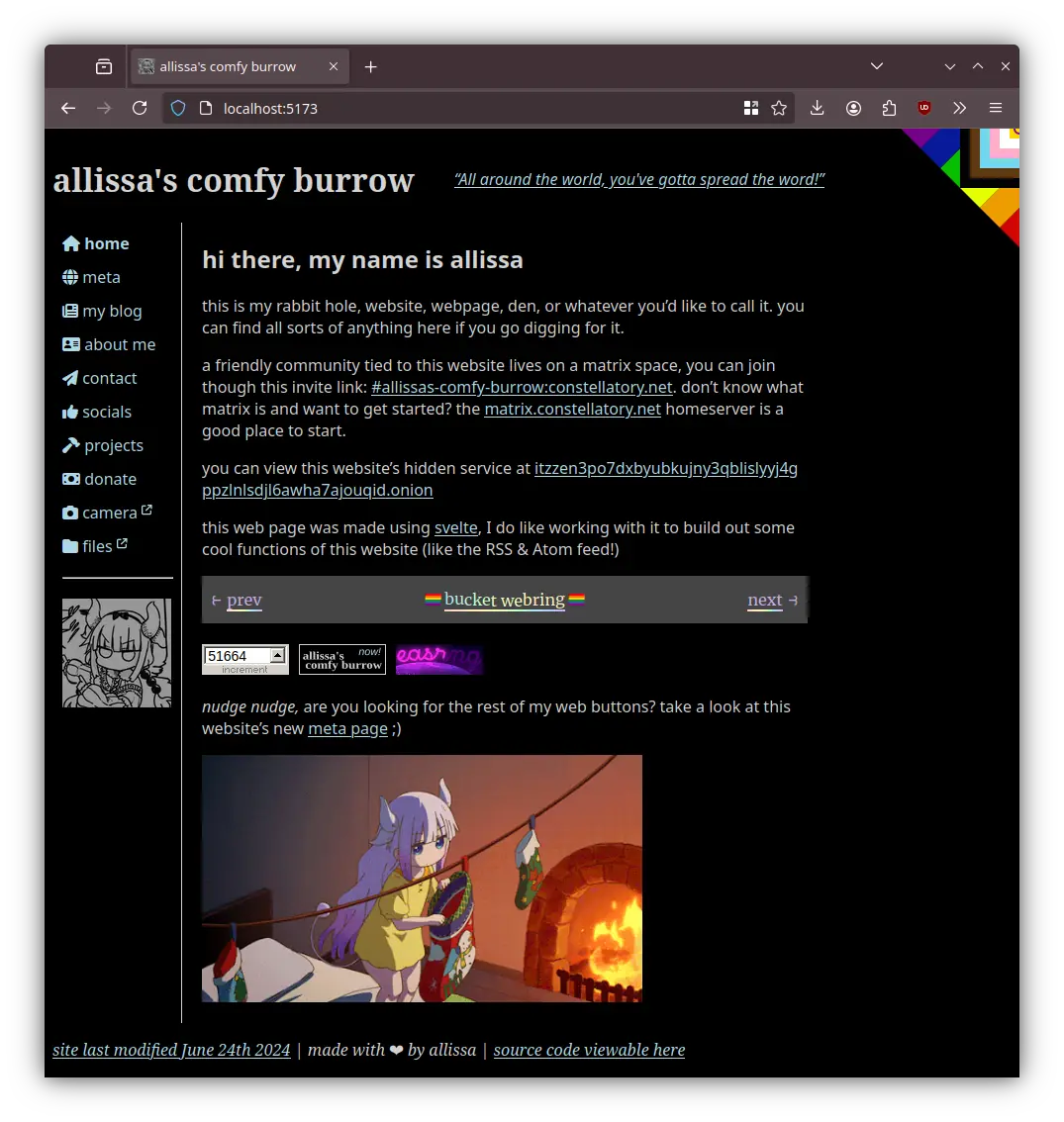Open the account profile icon
This screenshot has height=1122, width=1064.
(853, 108)
